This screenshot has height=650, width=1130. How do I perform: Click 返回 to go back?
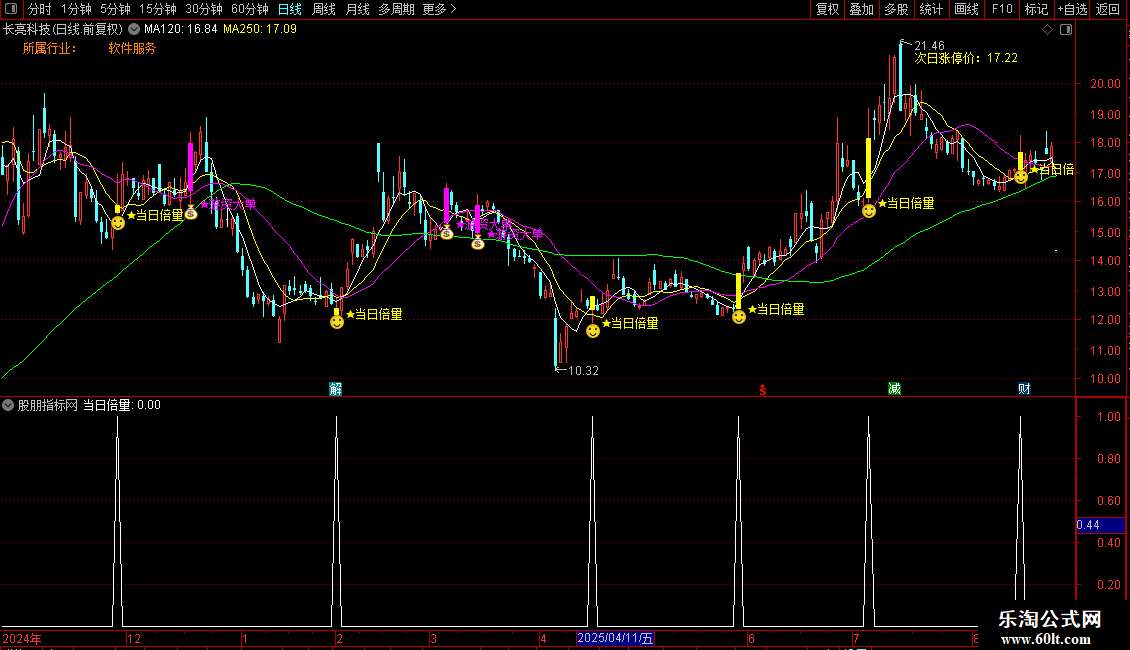[1108, 9]
